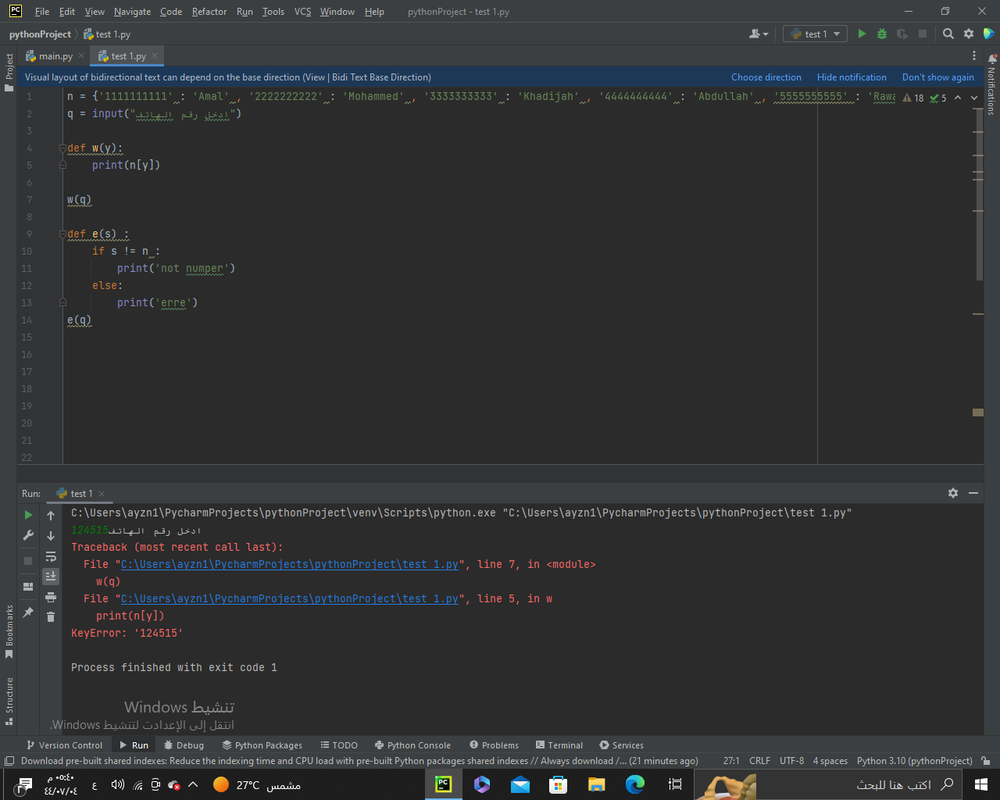Open Run panel settings gear

(x=953, y=493)
